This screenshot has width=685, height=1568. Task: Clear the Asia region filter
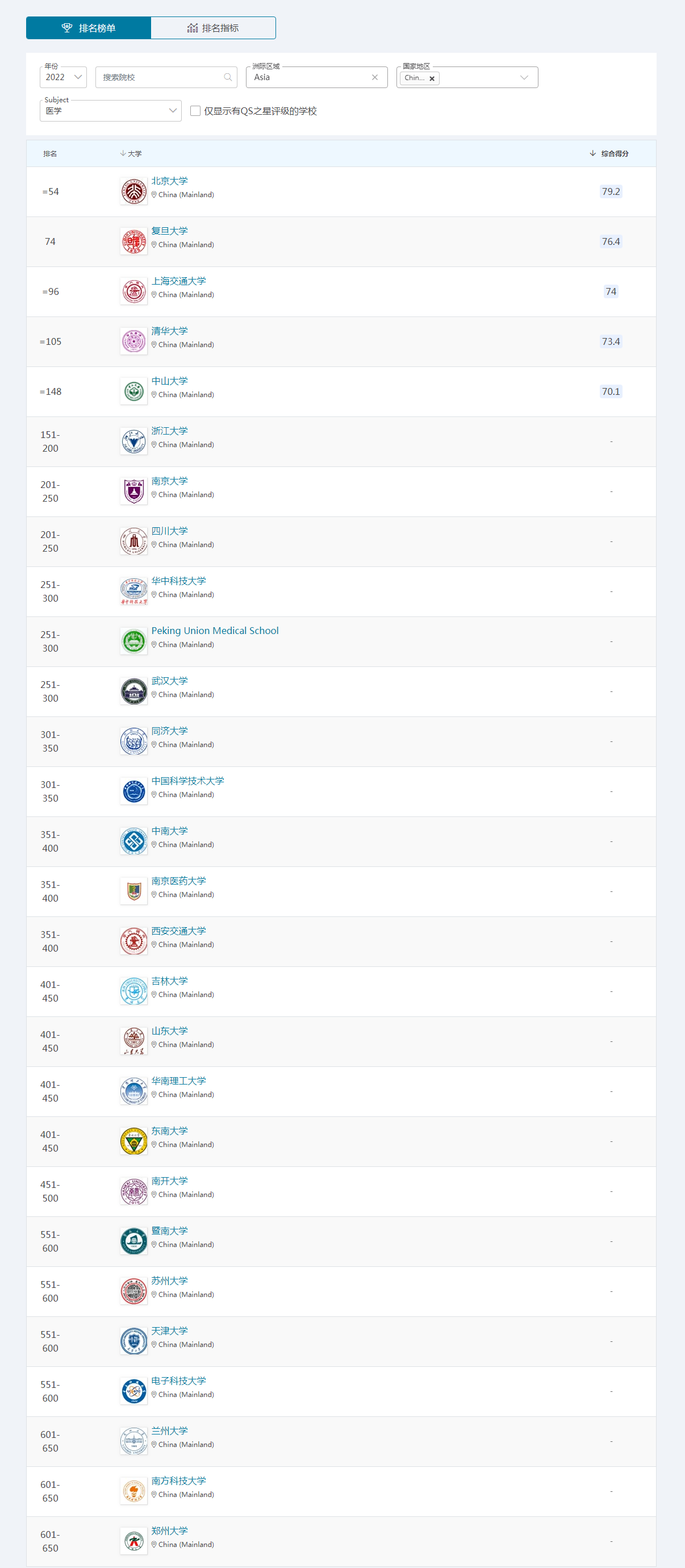375,77
